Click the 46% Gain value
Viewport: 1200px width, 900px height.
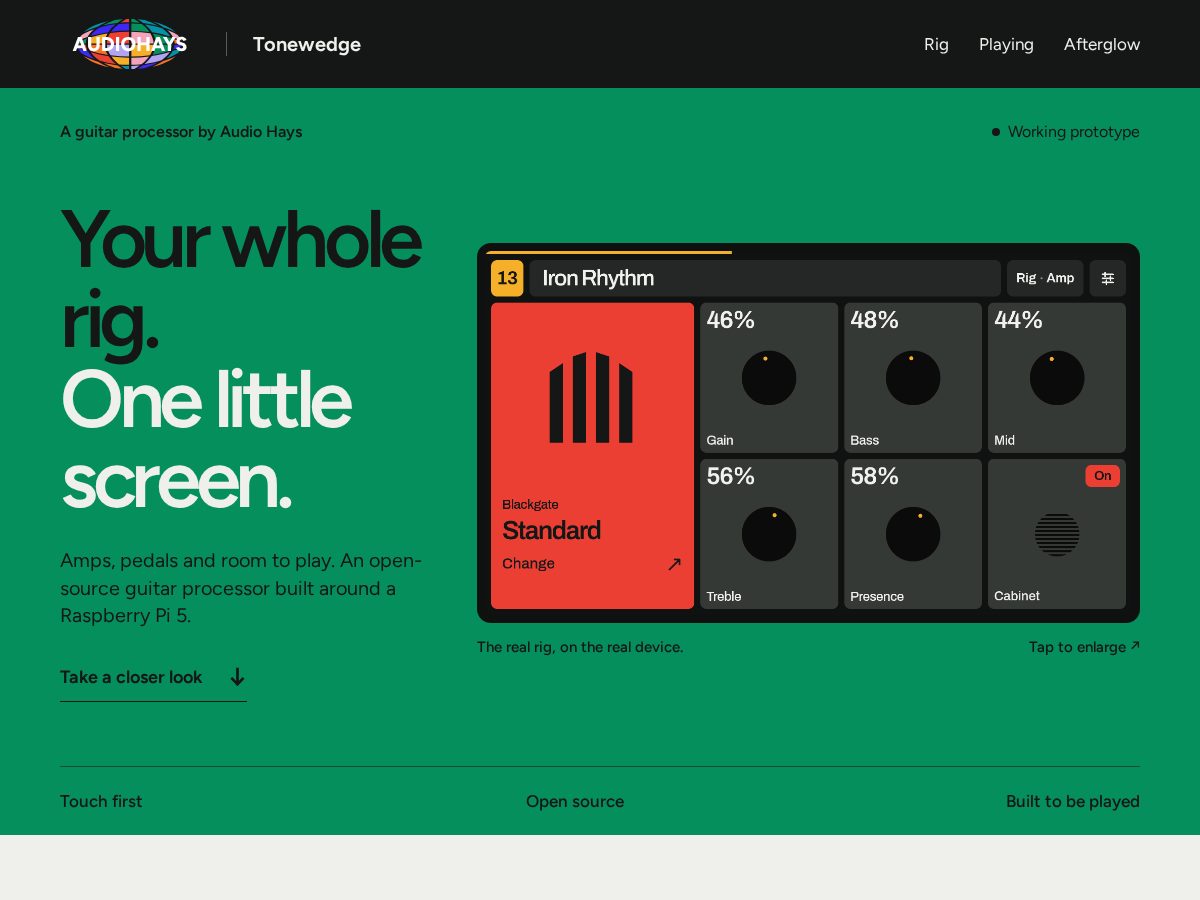tap(731, 320)
